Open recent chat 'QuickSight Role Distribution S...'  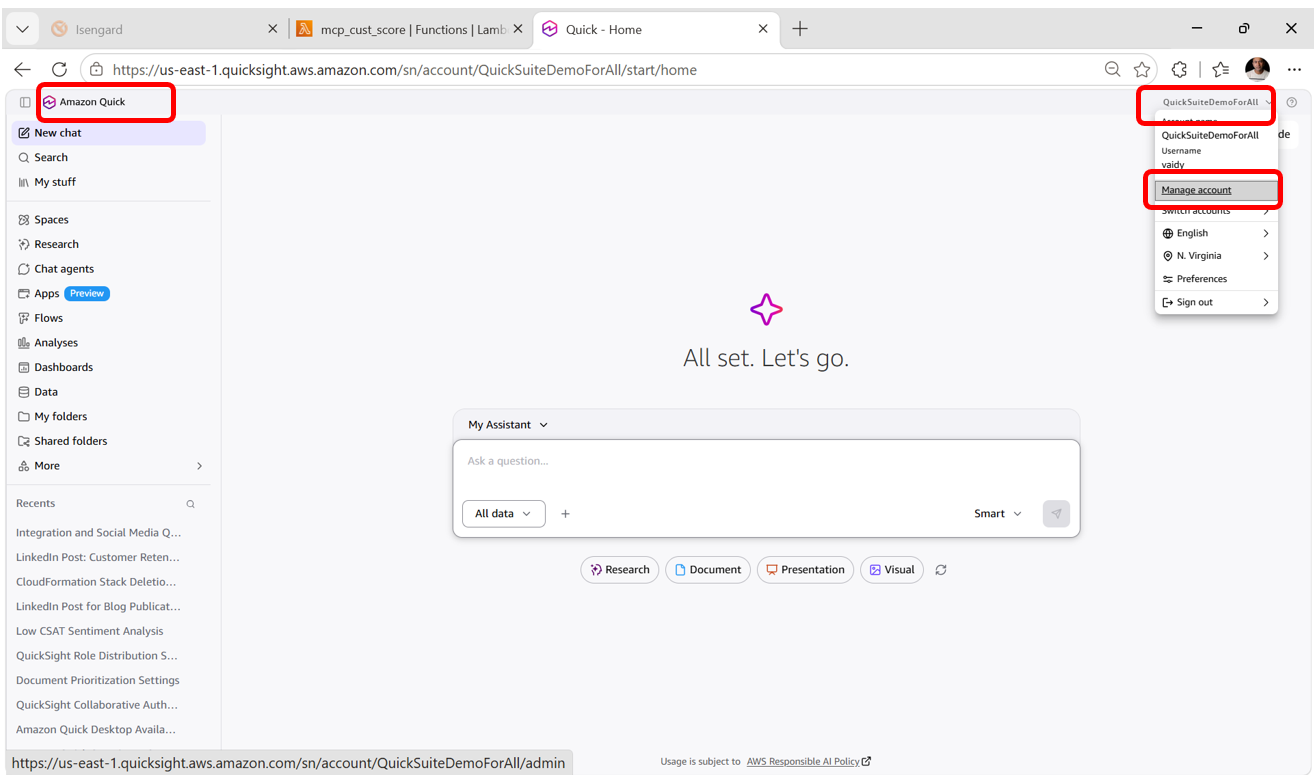click(97, 656)
